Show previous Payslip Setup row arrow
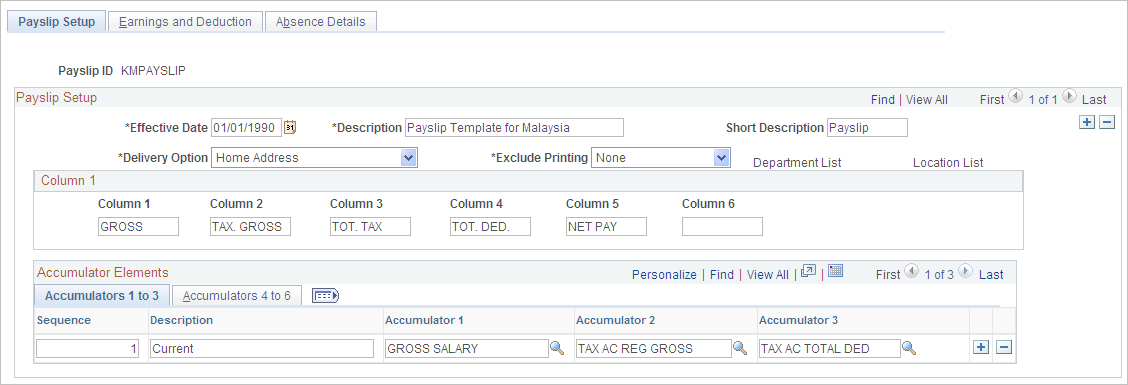Viewport: 1128px width, 385px height. tap(1015, 96)
